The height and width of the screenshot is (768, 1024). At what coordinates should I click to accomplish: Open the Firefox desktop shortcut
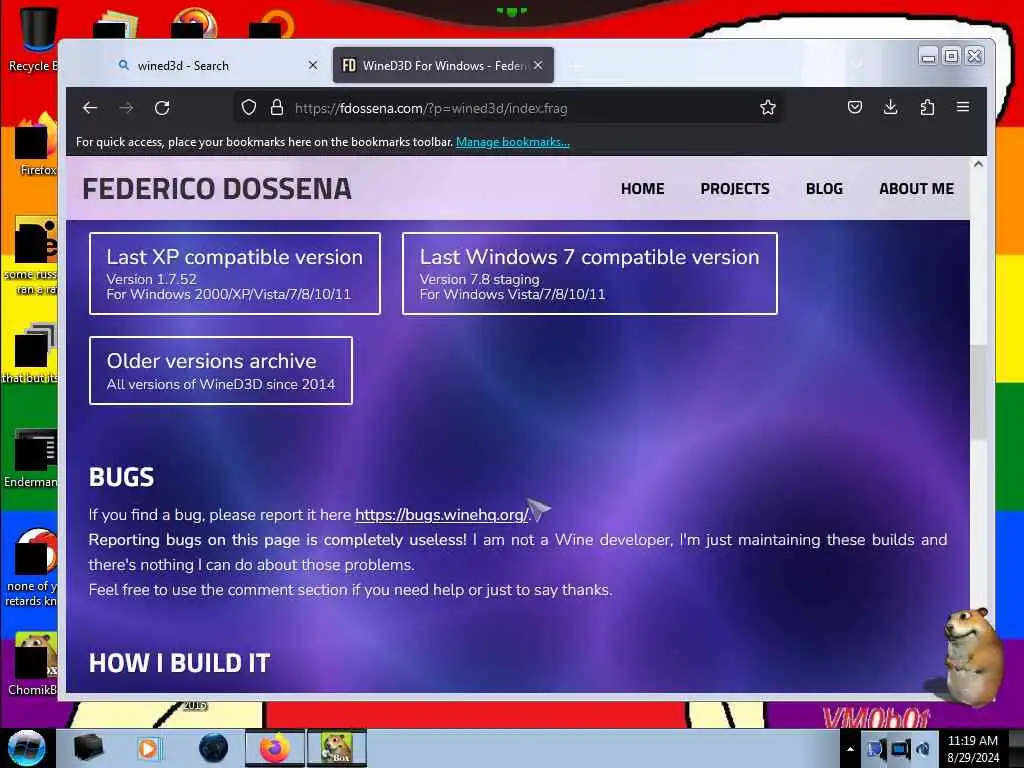(36, 144)
